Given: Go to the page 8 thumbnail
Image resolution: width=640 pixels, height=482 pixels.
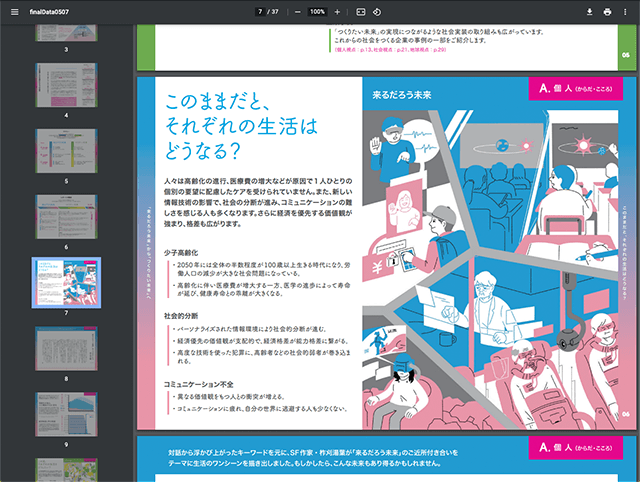Looking at the screenshot, I should click(66, 345).
